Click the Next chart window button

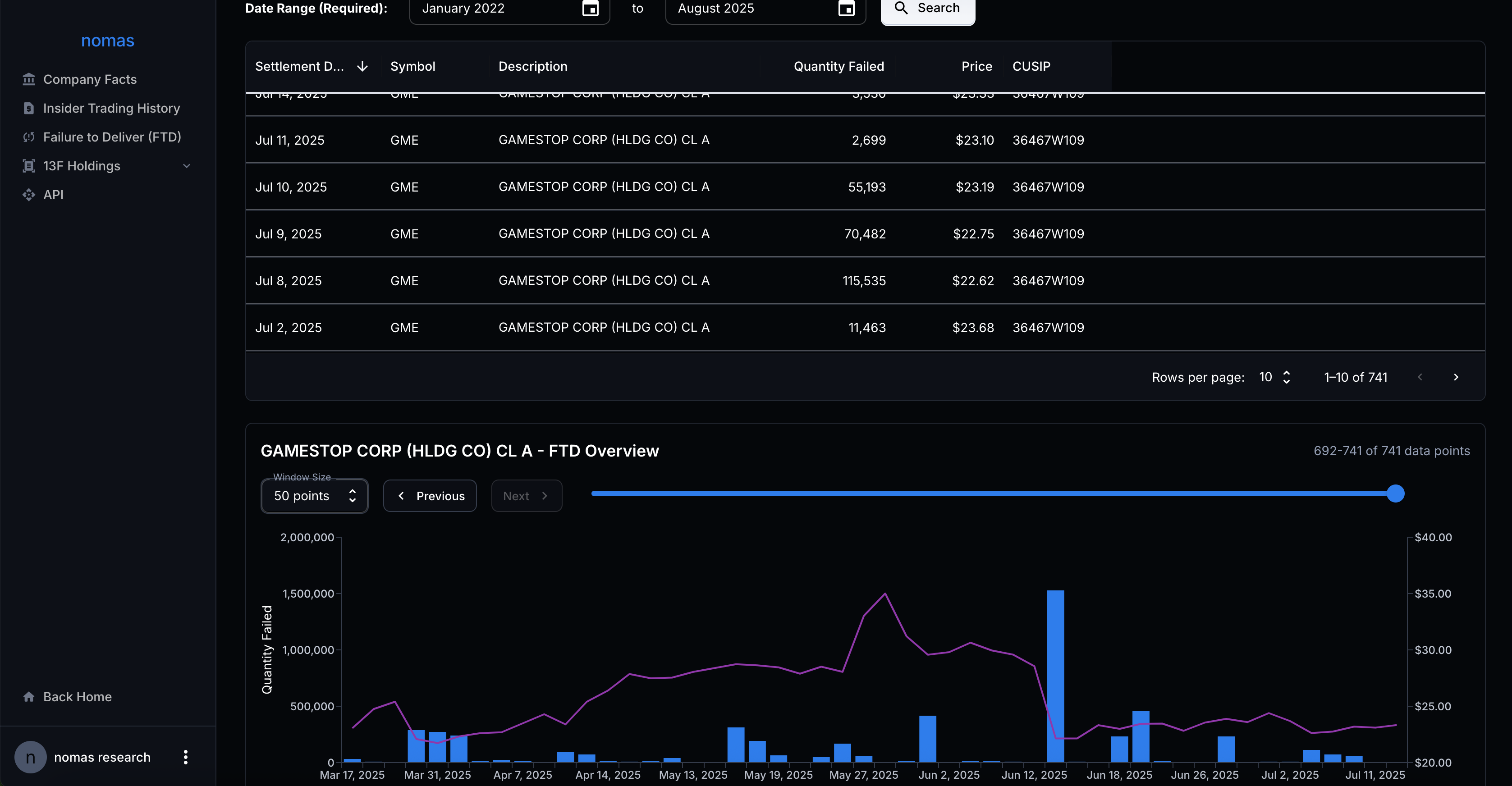pos(527,496)
